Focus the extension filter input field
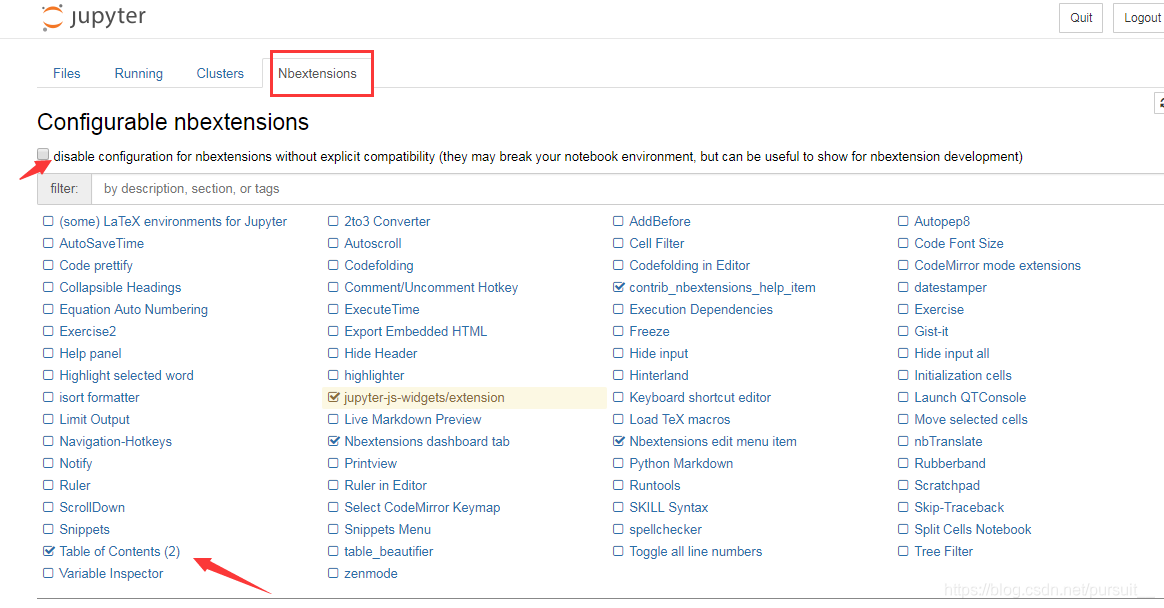Image resolution: width=1164 pixels, height=608 pixels. [627, 189]
